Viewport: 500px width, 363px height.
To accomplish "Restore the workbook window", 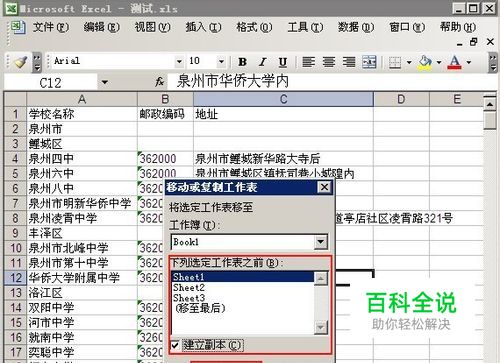I will (474, 42).
